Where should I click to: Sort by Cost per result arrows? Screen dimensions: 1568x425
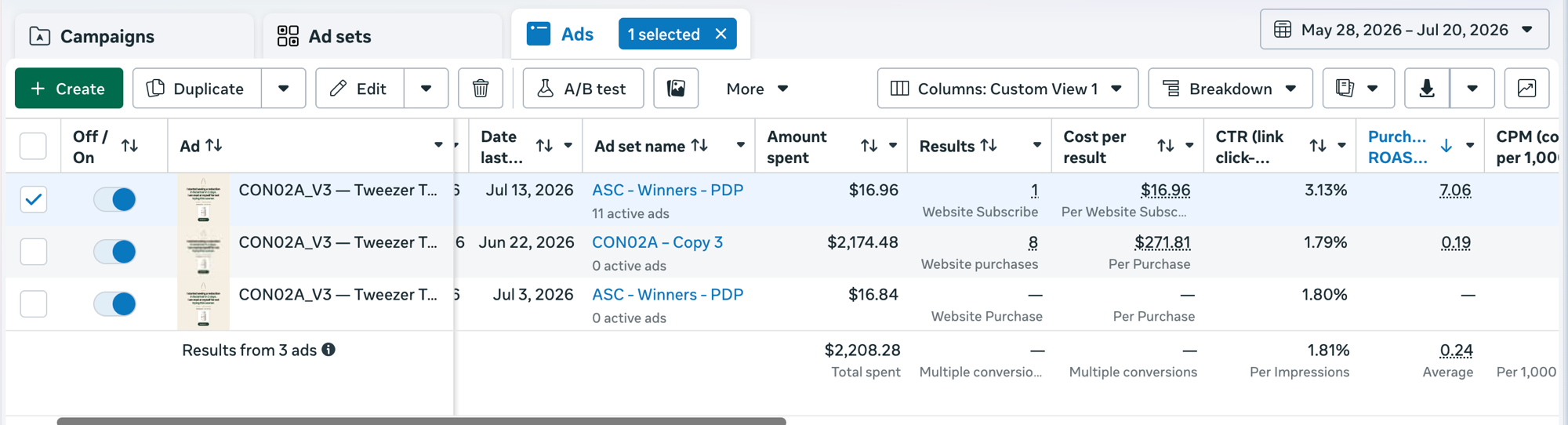[x=1166, y=146]
